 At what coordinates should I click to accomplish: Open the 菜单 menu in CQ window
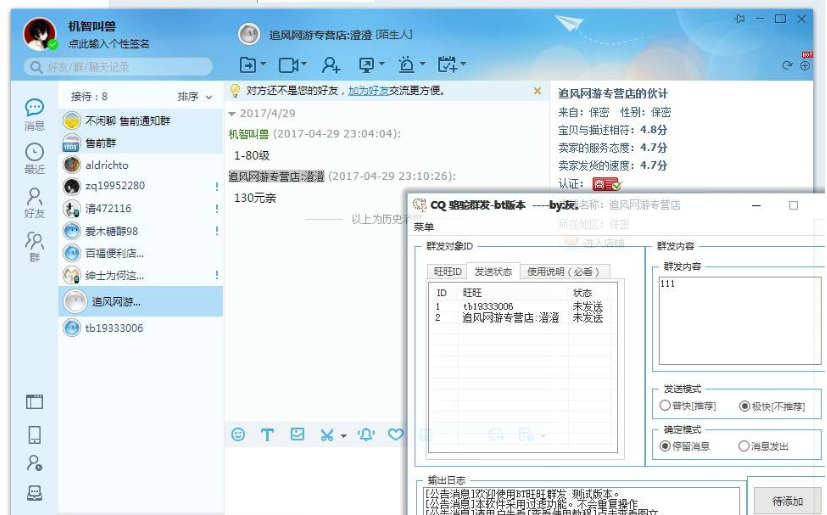point(424,227)
